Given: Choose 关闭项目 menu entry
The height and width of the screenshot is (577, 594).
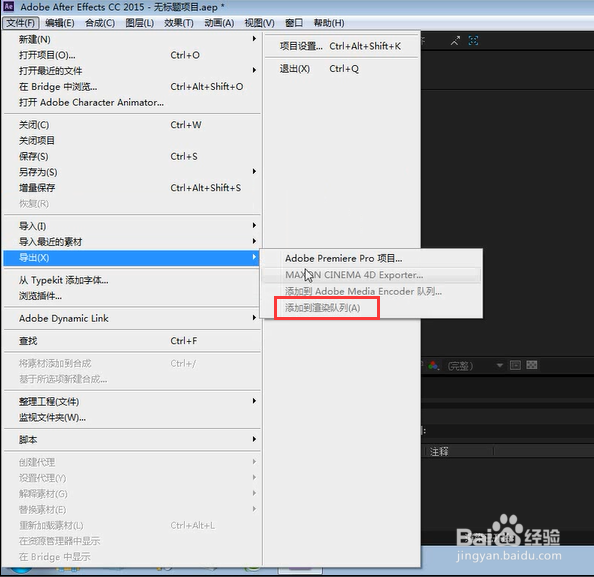Looking at the screenshot, I should click(x=132, y=141).
